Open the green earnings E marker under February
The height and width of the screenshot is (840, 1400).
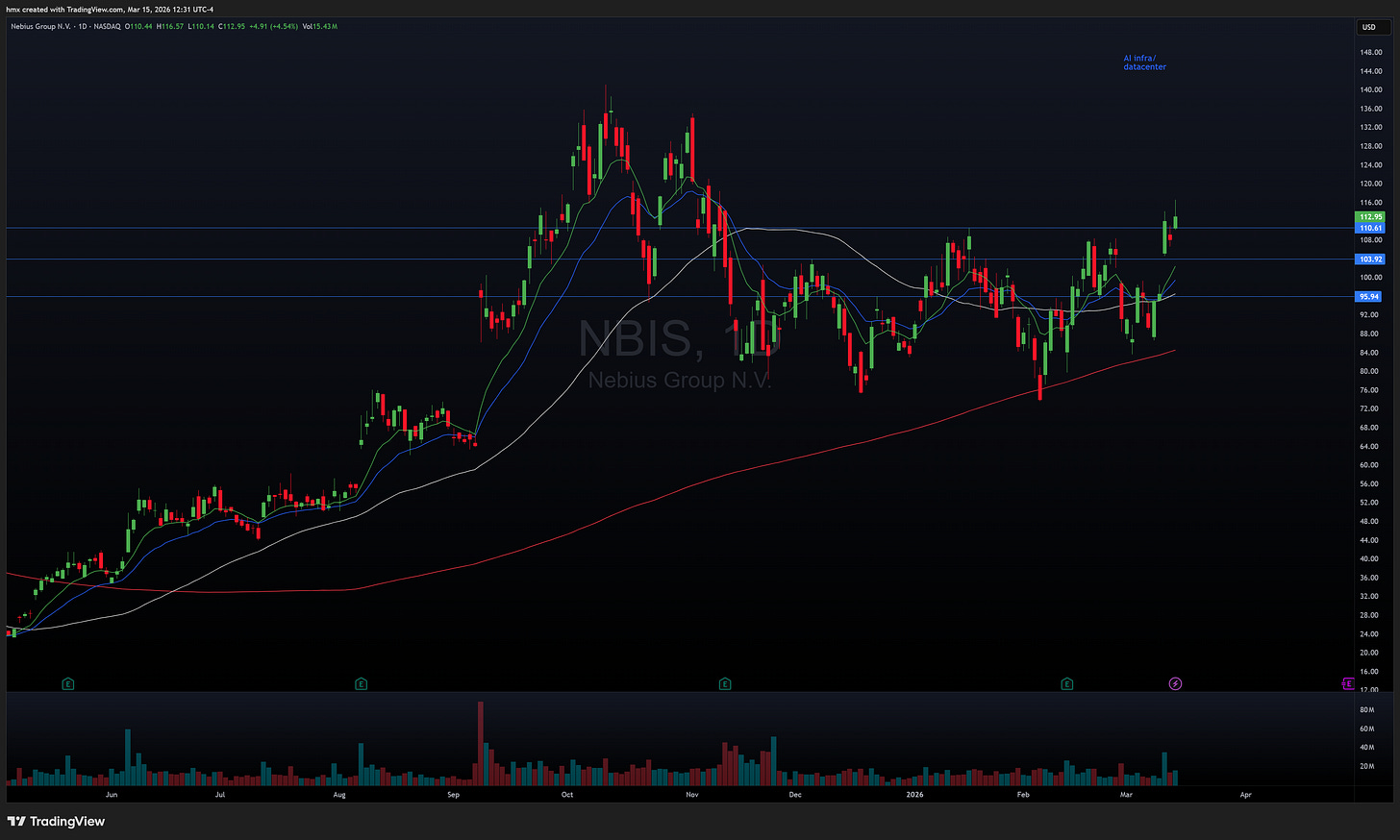1066,684
